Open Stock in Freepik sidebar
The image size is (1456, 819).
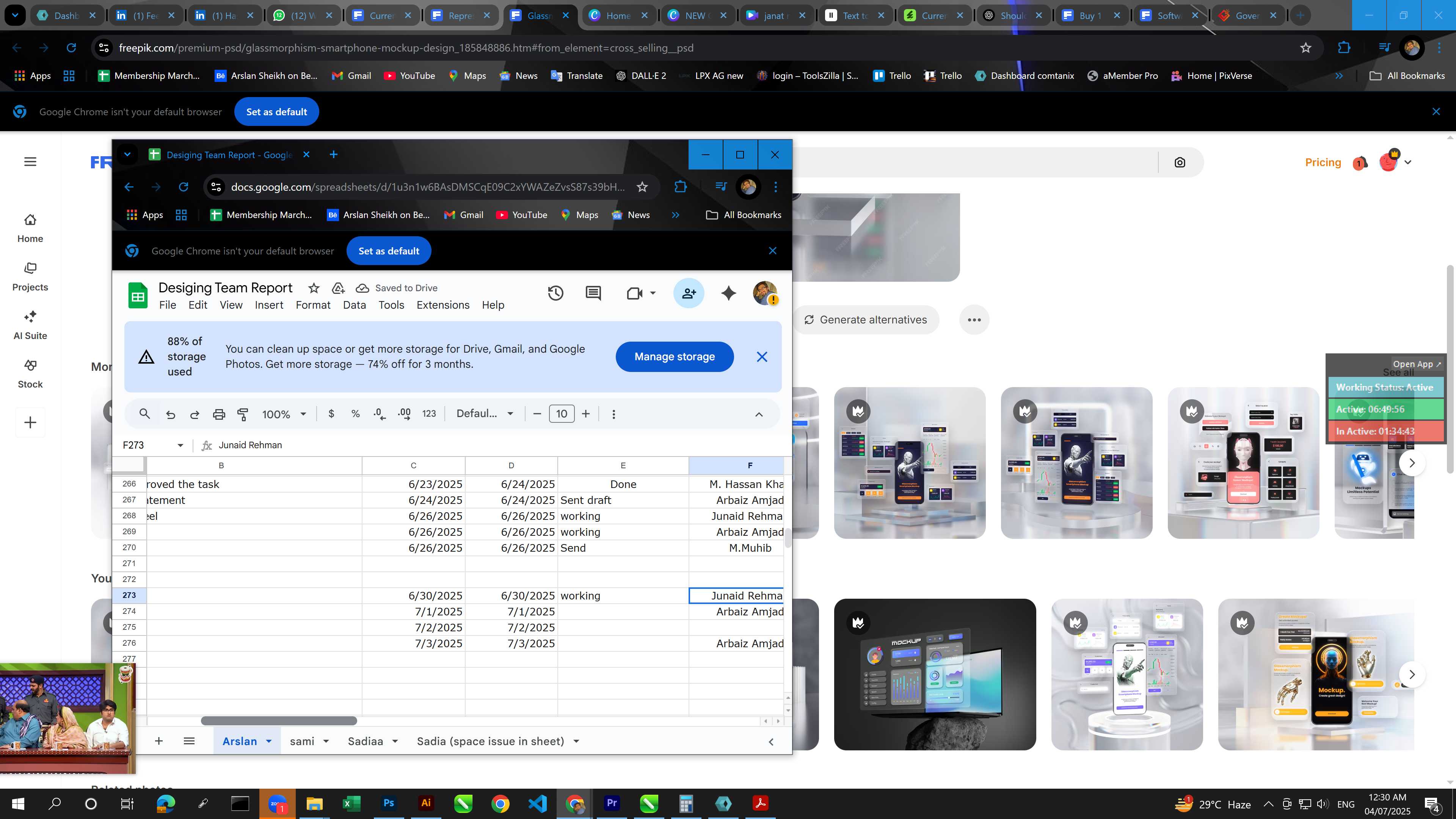click(30, 374)
